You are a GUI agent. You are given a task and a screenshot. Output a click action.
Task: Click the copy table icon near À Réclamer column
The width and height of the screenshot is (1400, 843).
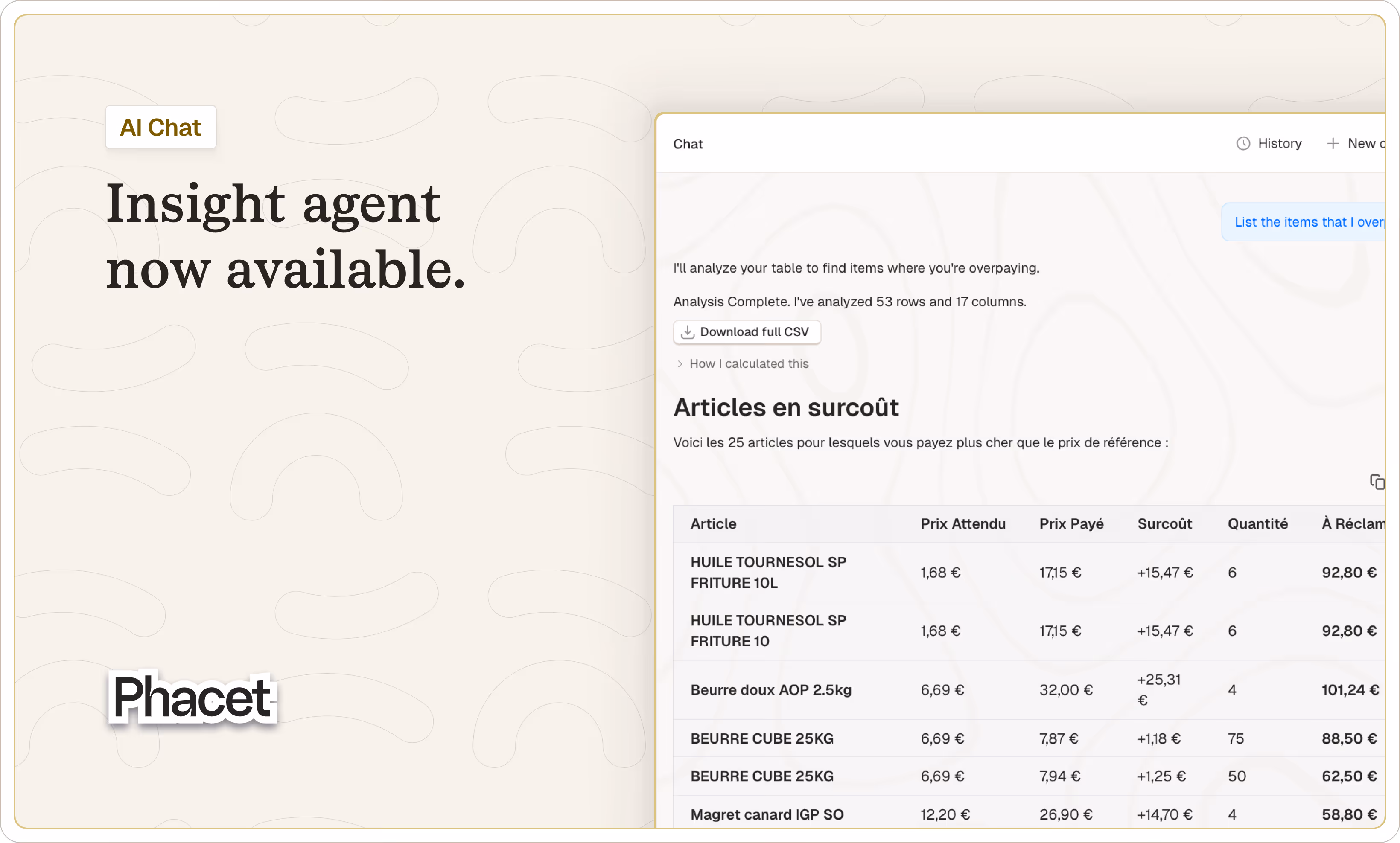(x=1377, y=482)
